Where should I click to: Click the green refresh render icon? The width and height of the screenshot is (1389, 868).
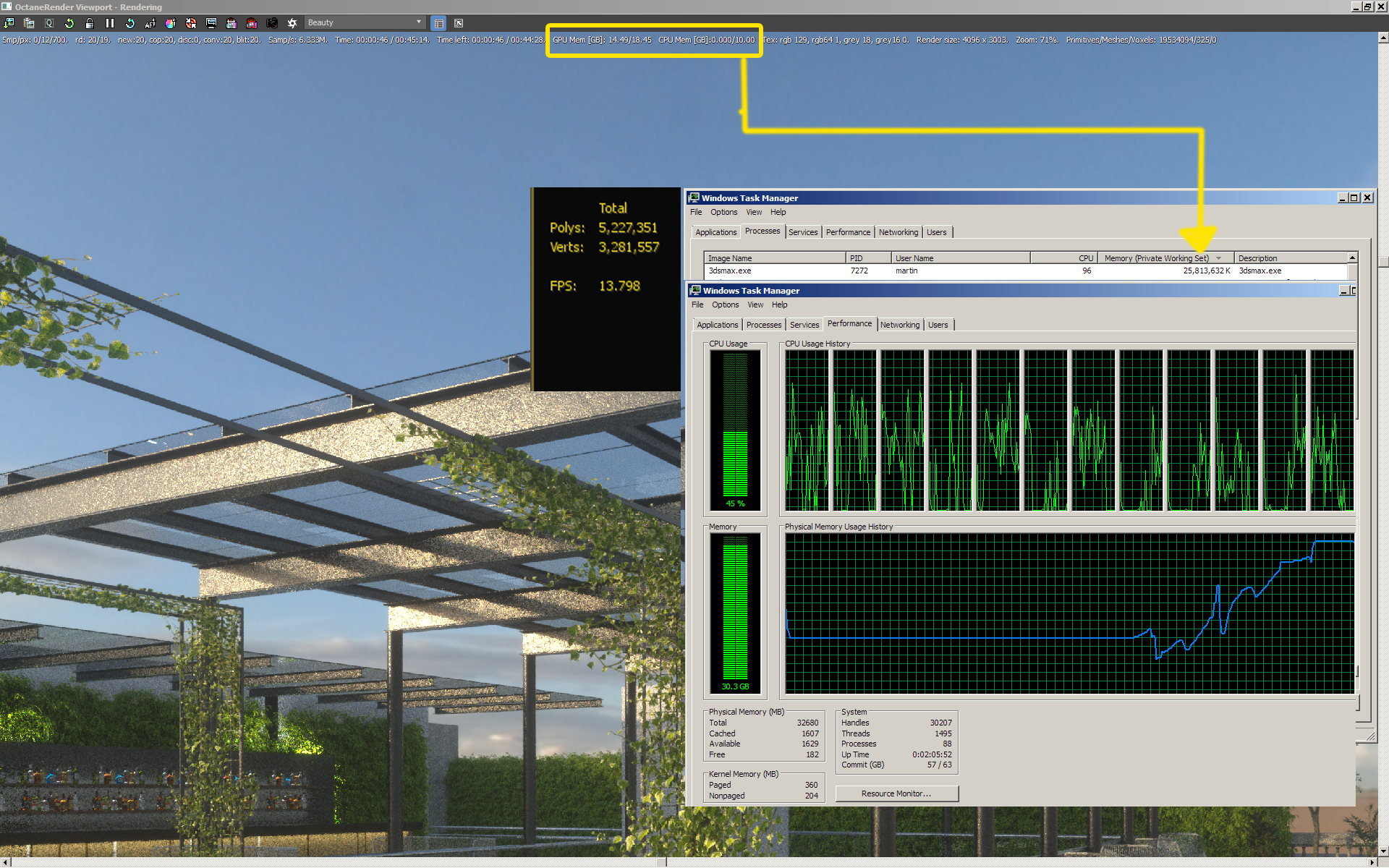[x=69, y=23]
